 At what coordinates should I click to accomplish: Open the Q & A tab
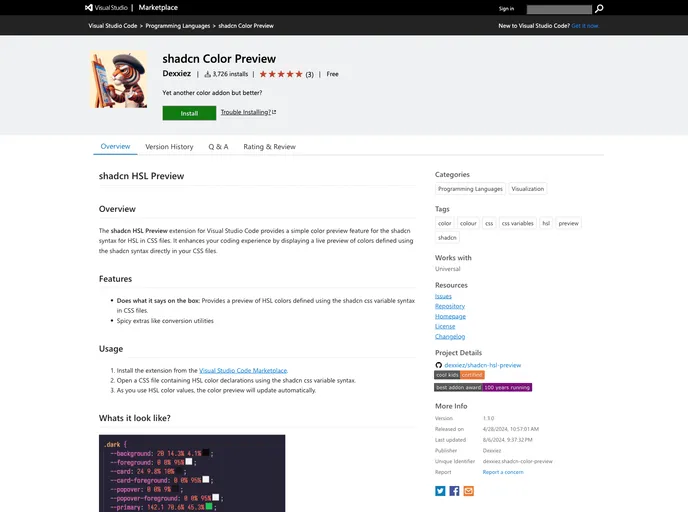tap(219, 147)
